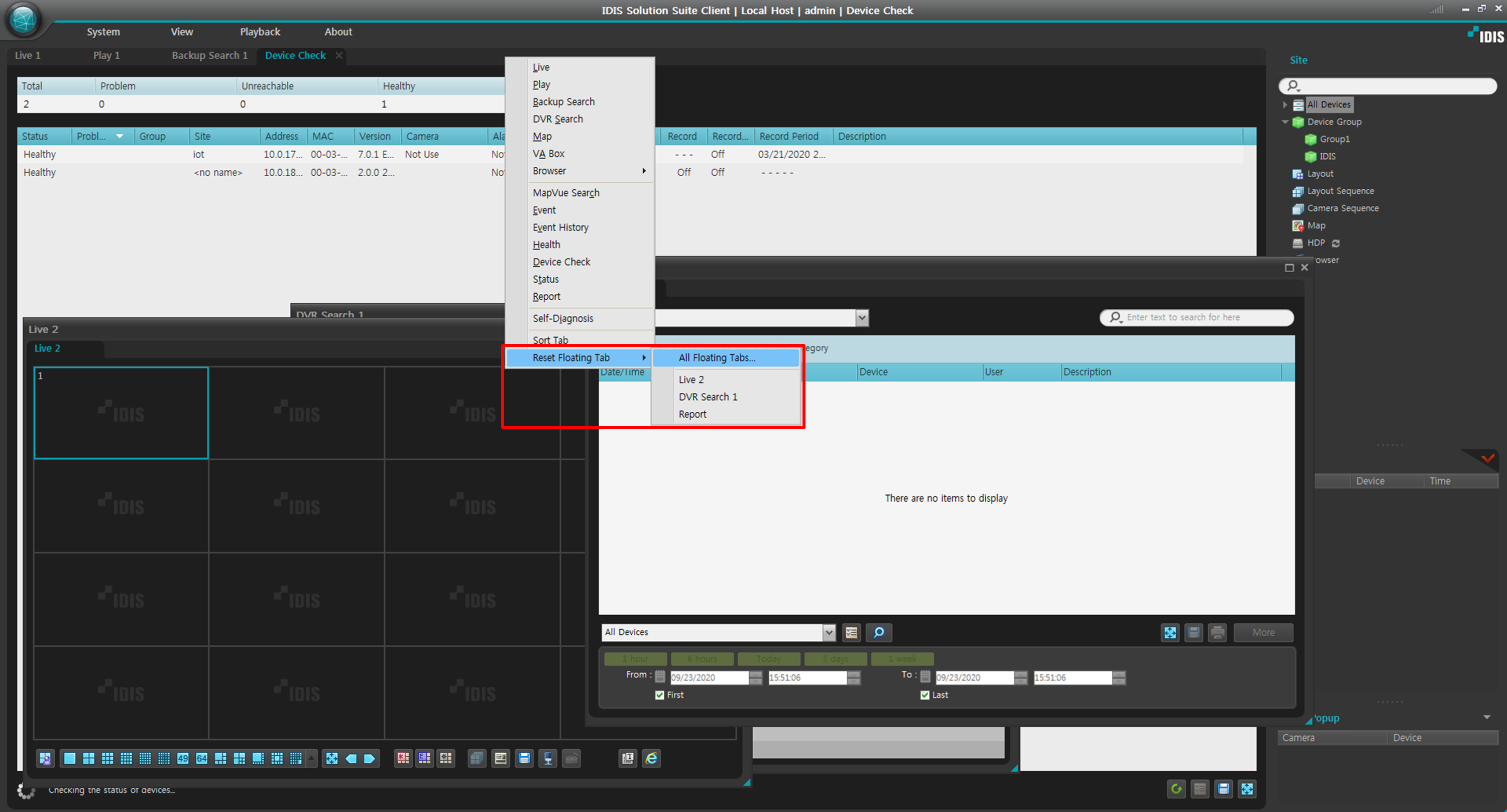Uncheck the First checkbox
1507x812 pixels.
(660, 695)
